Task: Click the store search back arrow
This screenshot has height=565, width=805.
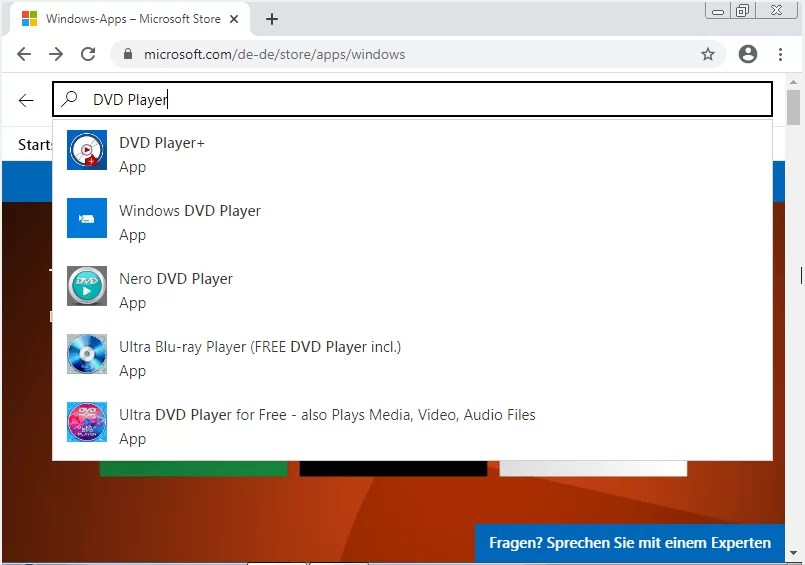Action: (x=26, y=100)
